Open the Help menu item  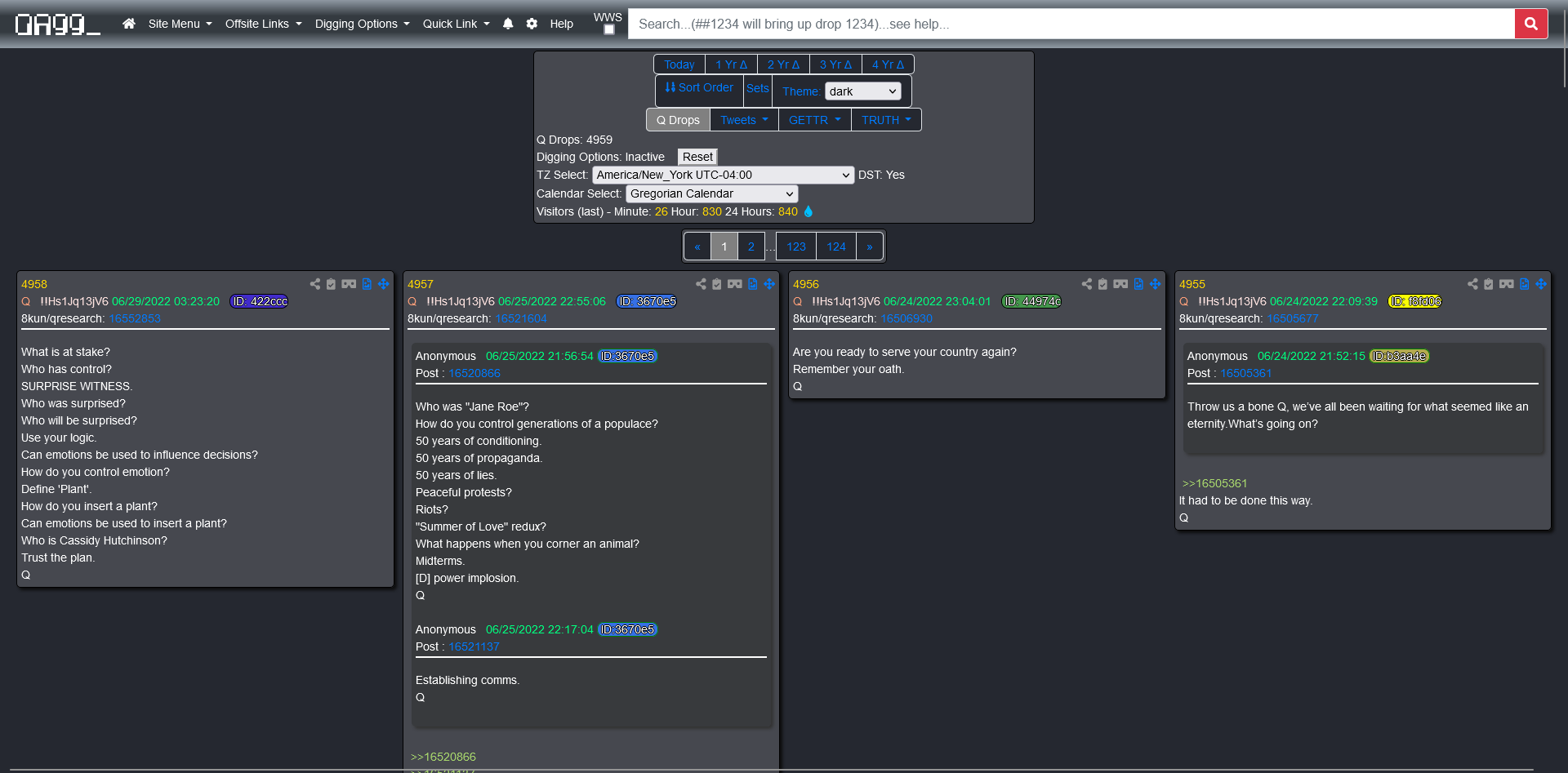(561, 24)
